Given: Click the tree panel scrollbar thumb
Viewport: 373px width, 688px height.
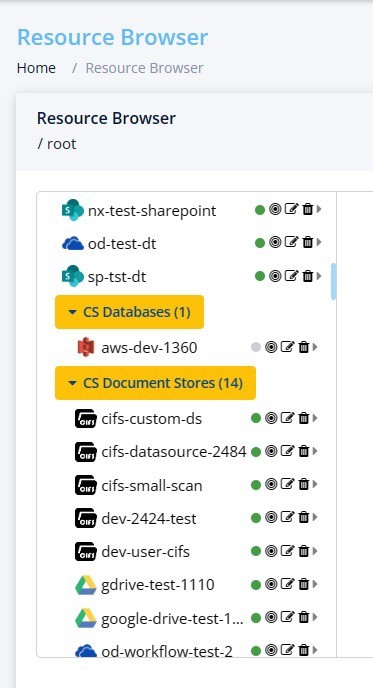Looking at the screenshot, I should pos(334,281).
